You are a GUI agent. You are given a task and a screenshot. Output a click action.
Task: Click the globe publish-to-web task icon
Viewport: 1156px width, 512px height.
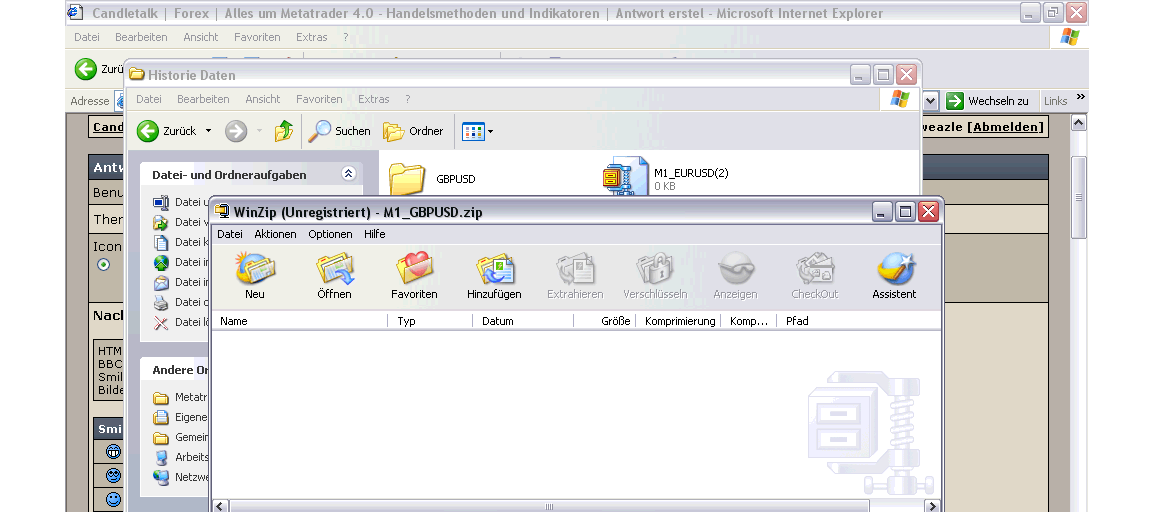pyautogui.click(x=161, y=262)
